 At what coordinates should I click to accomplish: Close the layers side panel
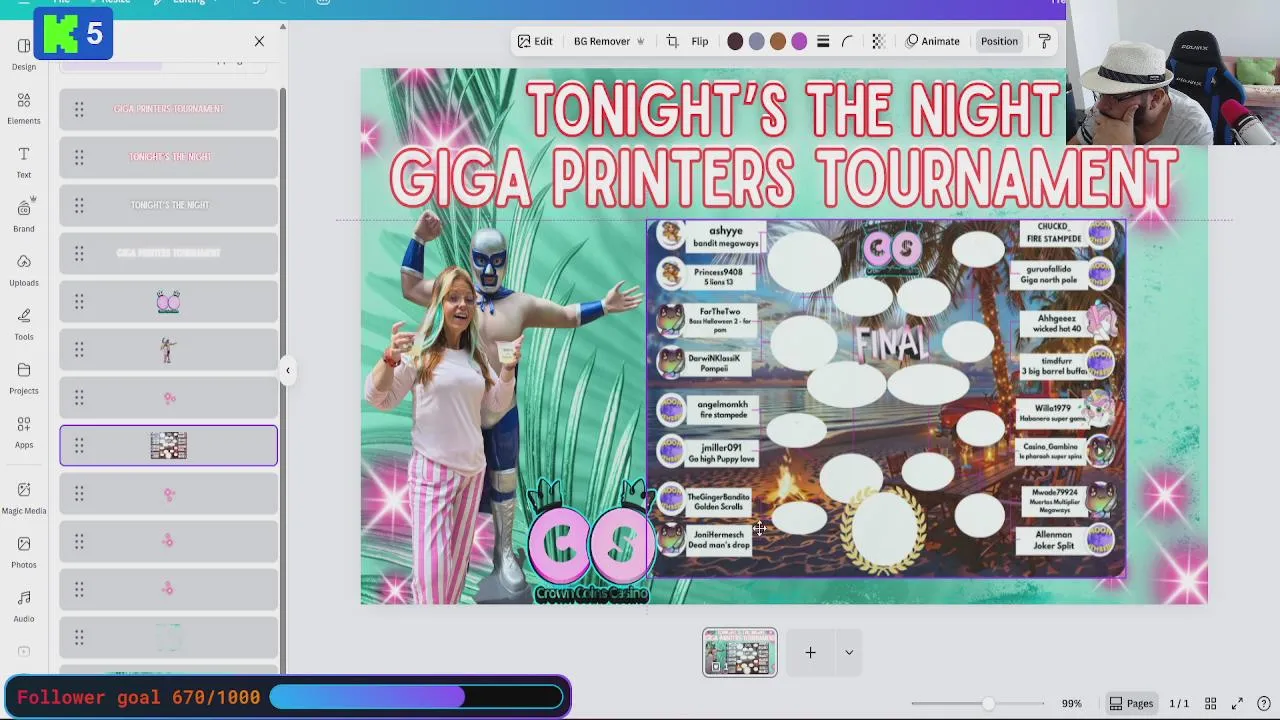pyautogui.click(x=259, y=41)
